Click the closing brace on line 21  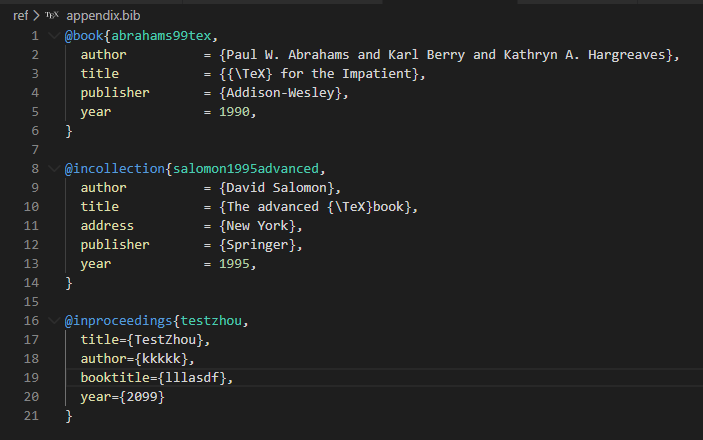click(69, 416)
